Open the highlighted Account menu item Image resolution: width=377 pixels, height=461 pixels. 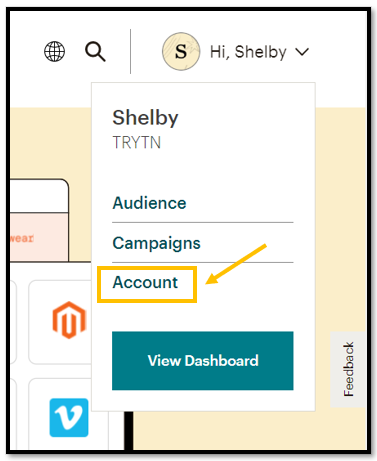coord(145,283)
